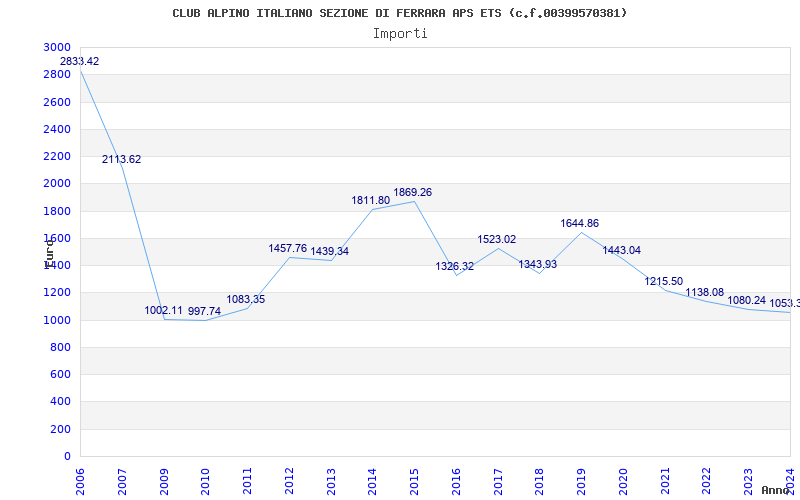Select the 1080.24 data label
The height and width of the screenshot is (500, 800).
click(746, 301)
